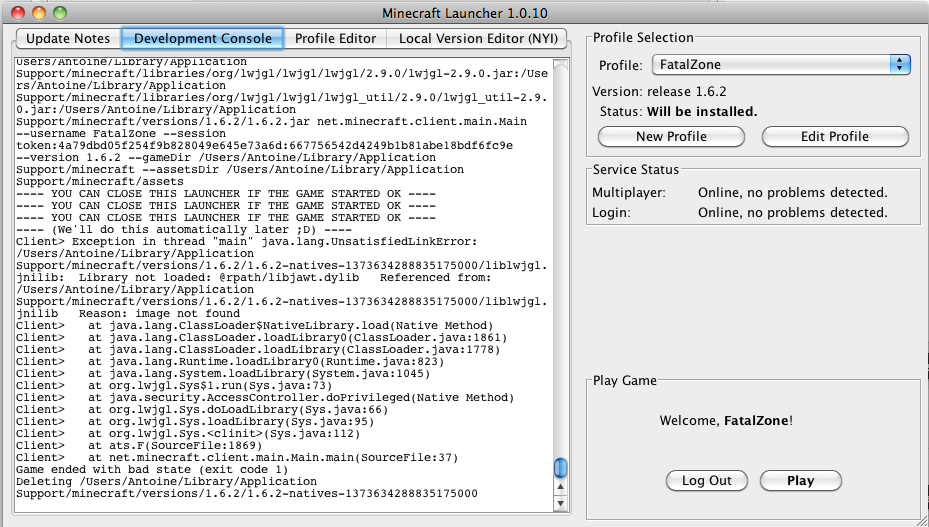The width and height of the screenshot is (929, 527).
Task: Click the session token line in console
Action: pos(264,146)
